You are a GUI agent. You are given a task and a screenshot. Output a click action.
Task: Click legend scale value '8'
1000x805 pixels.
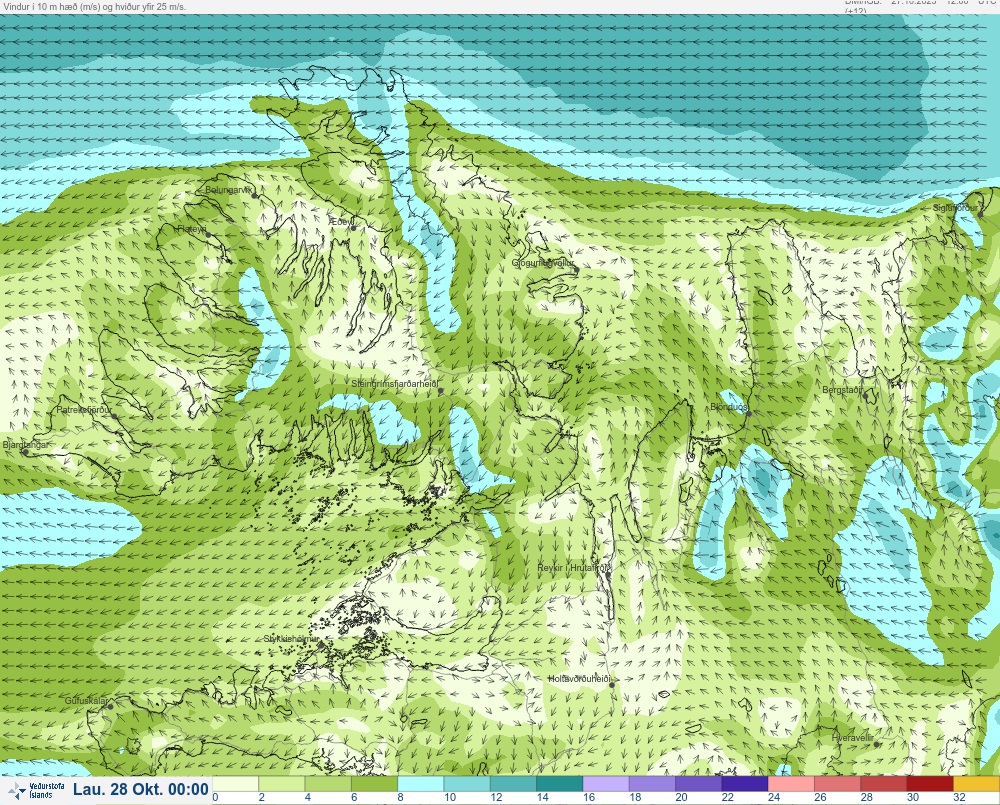point(401,797)
